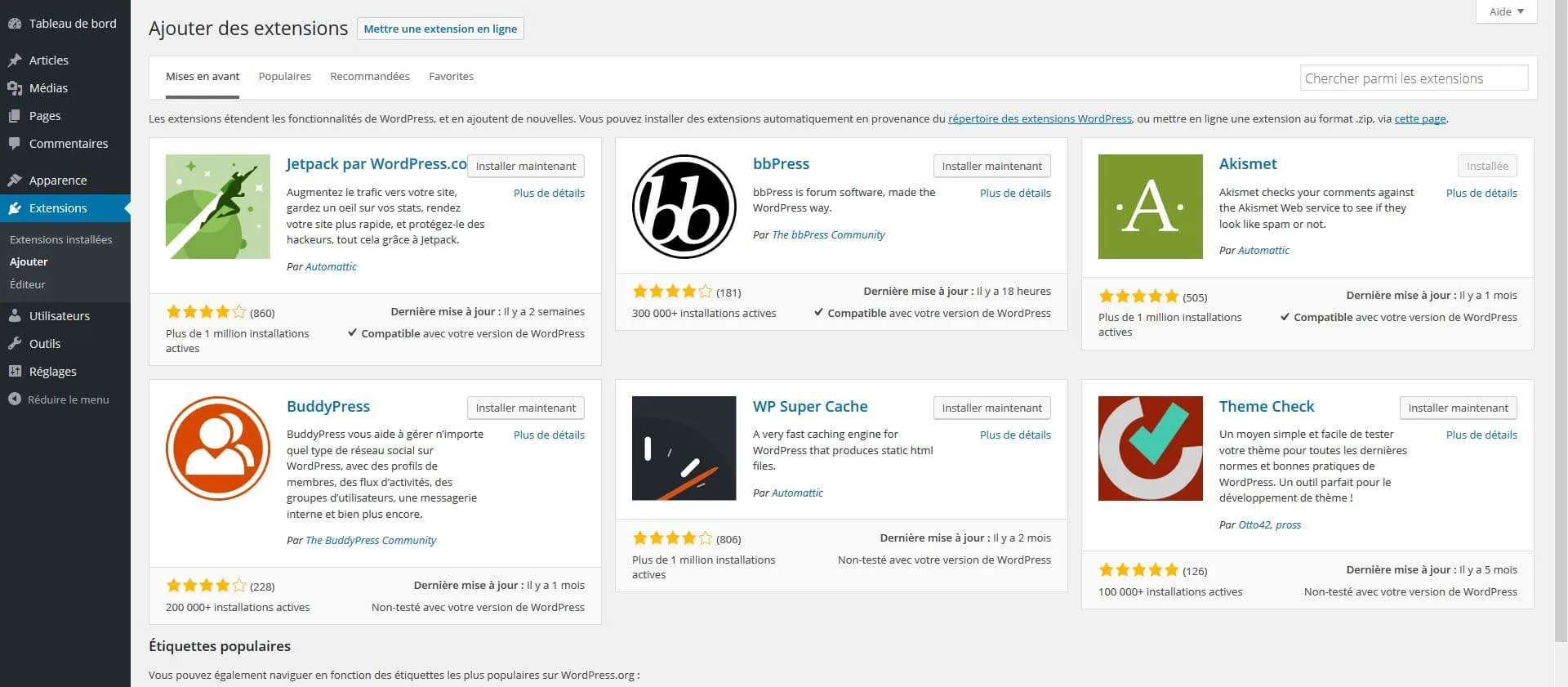Open Automattic author link under Jetpack

pos(331,267)
